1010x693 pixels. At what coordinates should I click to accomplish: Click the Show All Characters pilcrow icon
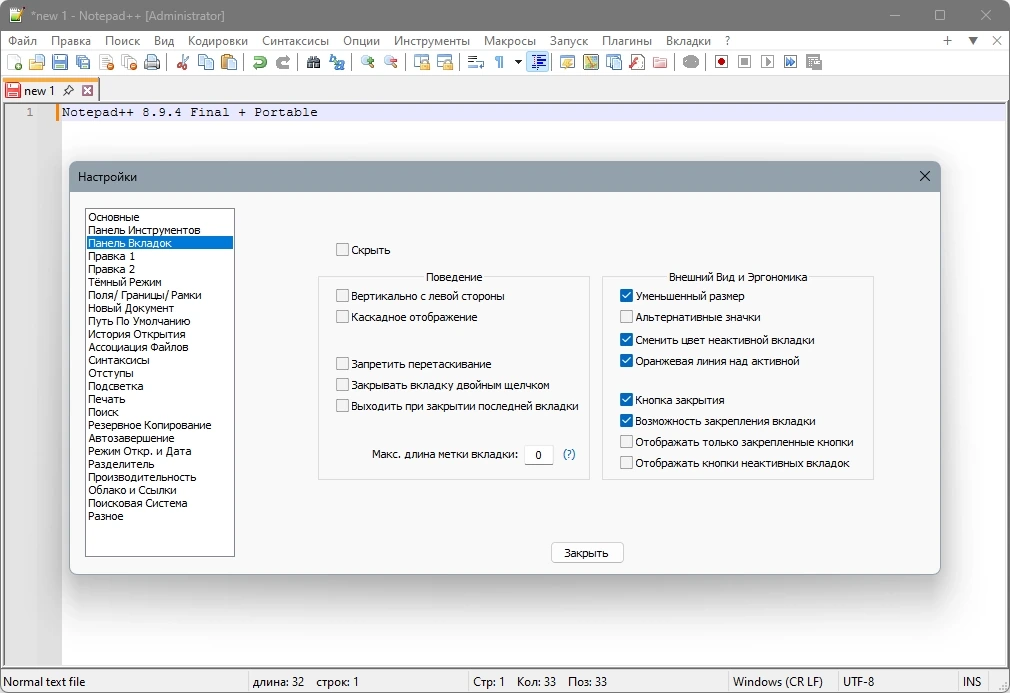pos(499,62)
